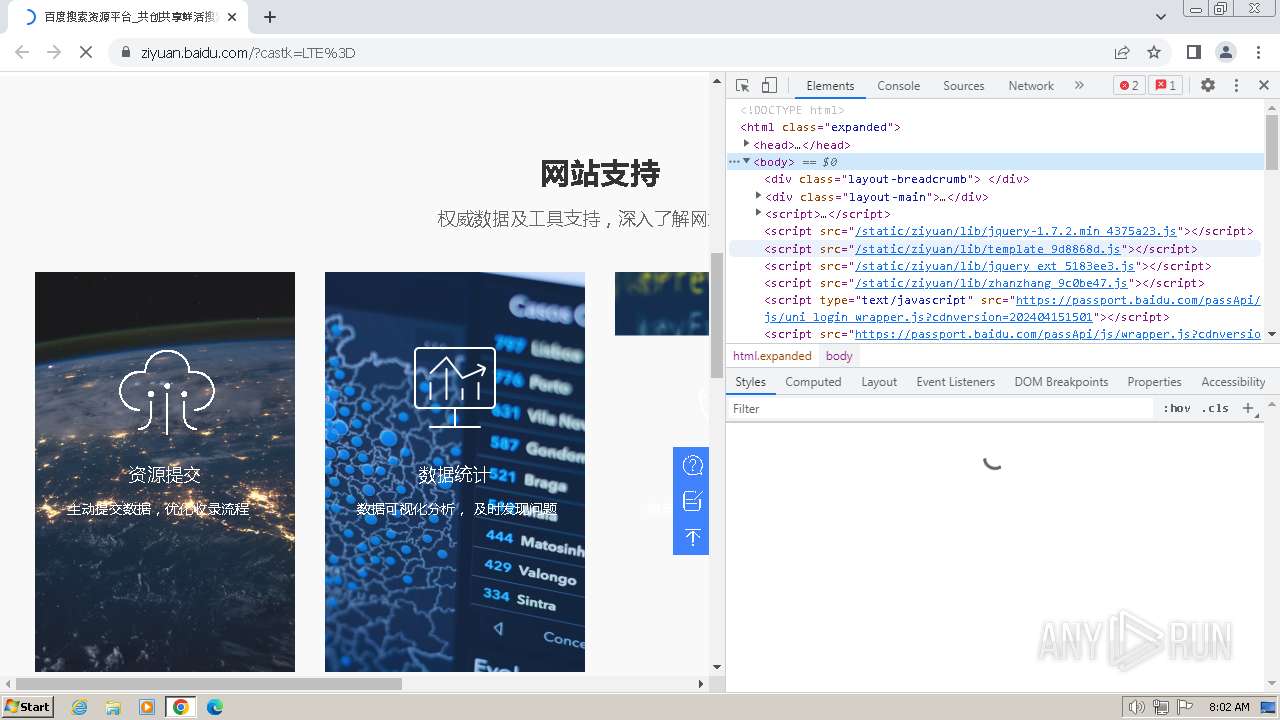Select the inspect element picker icon
1280x720 pixels.
click(x=742, y=86)
